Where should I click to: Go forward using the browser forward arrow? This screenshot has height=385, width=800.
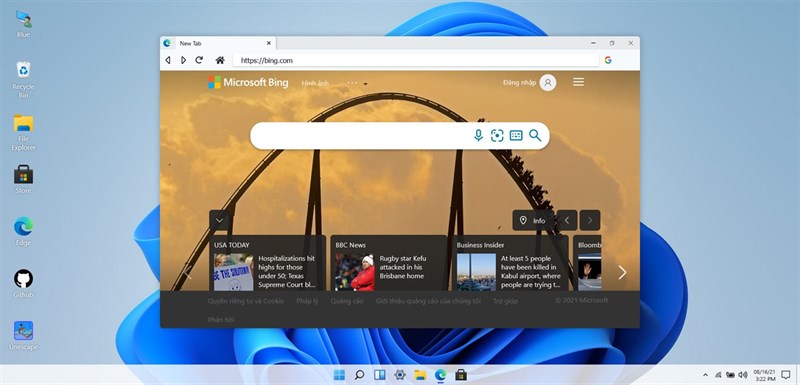point(183,60)
